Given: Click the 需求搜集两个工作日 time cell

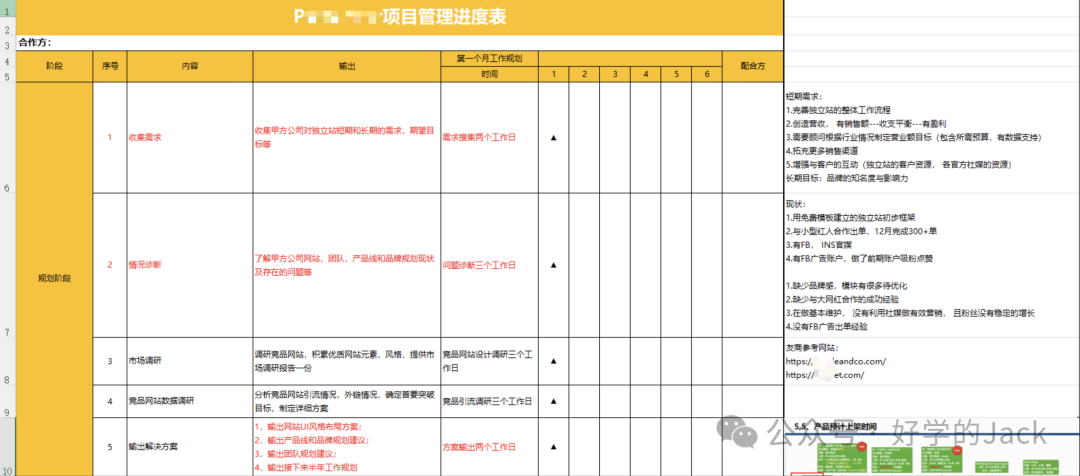Looking at the screenshot, I should coord(489,138).
